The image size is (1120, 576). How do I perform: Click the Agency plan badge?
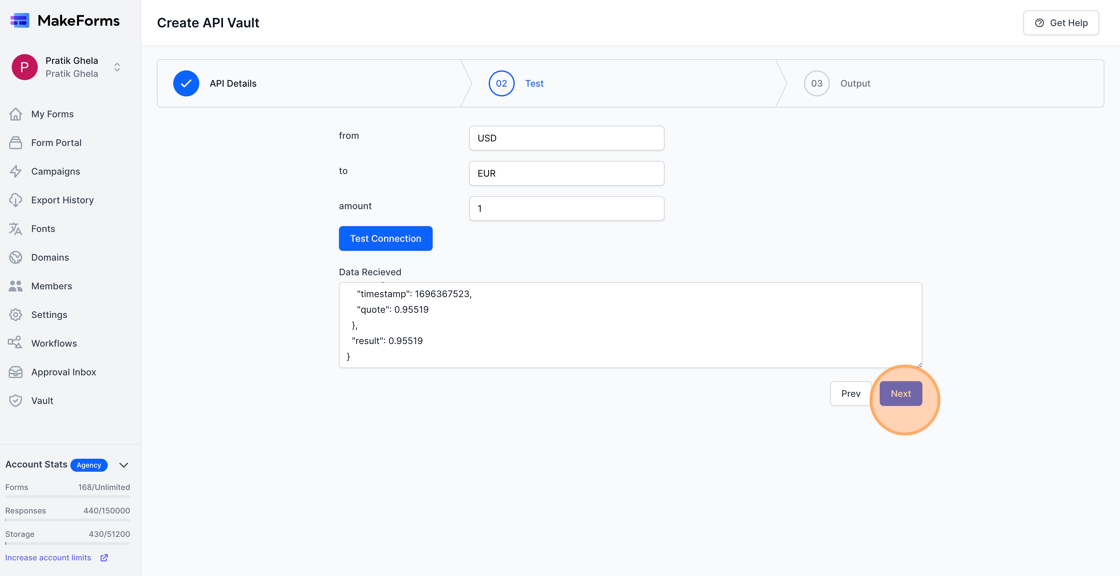89,464
